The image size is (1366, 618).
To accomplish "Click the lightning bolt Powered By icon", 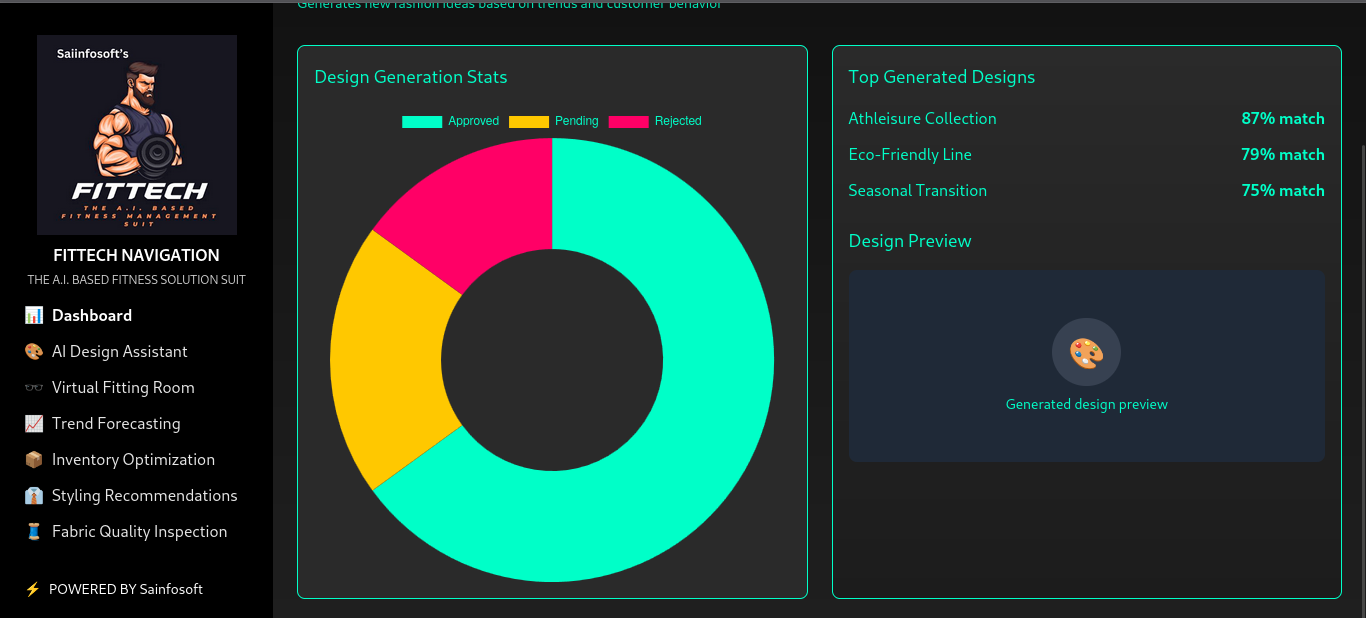I will point(33,590).
